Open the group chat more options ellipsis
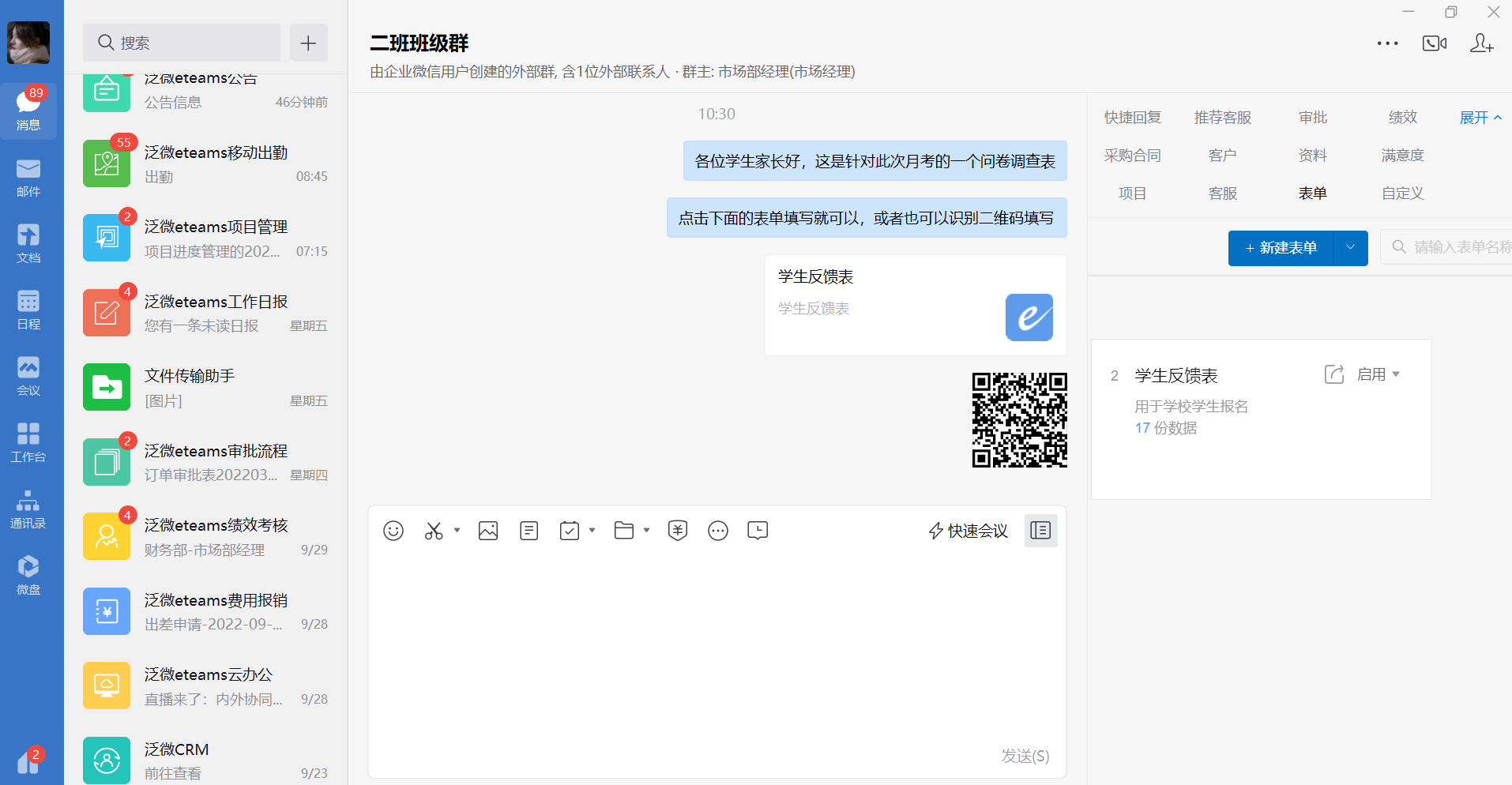The image size is (1512, 785). coord(1387,43)
